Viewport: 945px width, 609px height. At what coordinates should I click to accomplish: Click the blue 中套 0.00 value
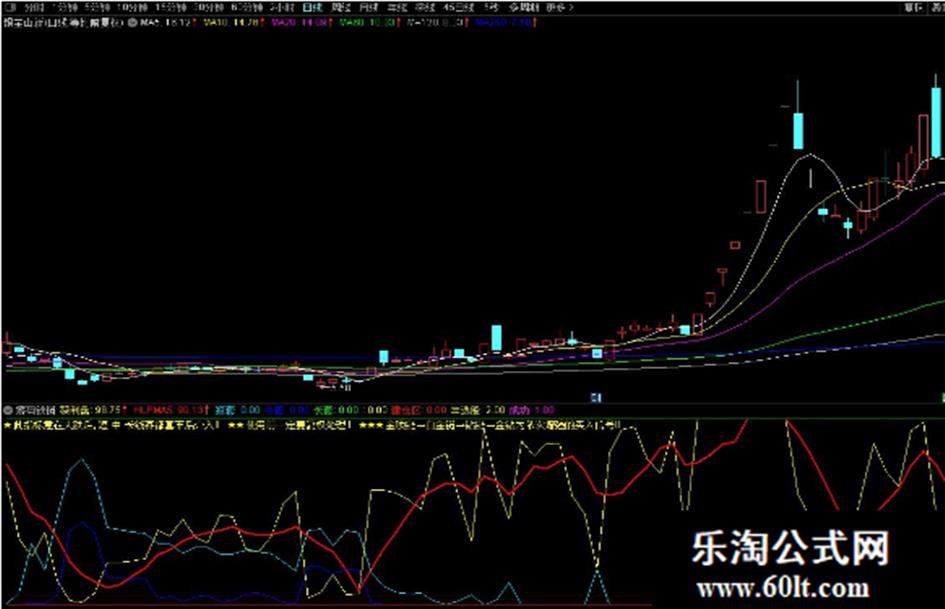tap(287, 410)
